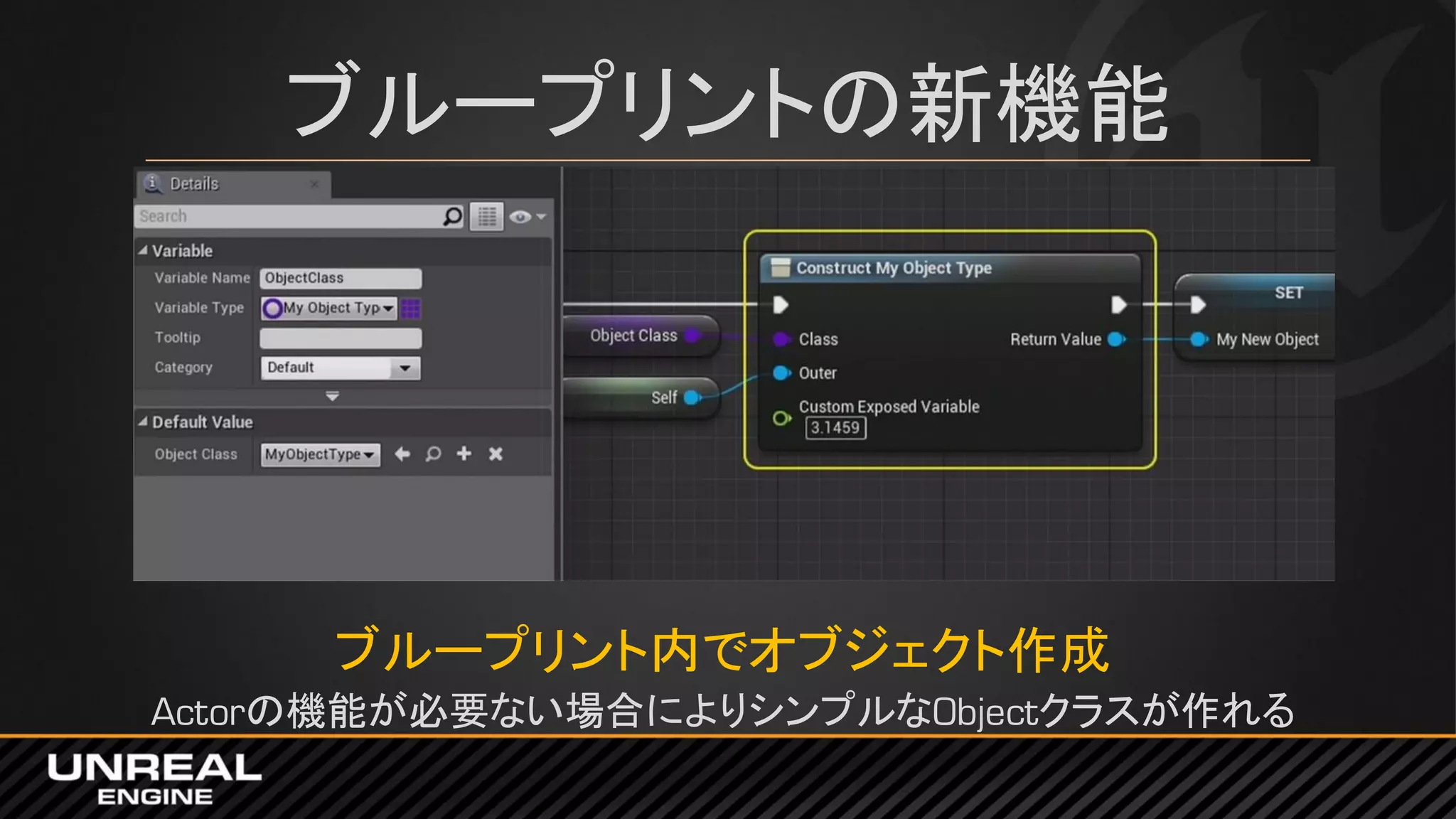Open the MyObjectType default value dropdown
This screenshot has width=1456, height=819.
(x=320, y=454)
